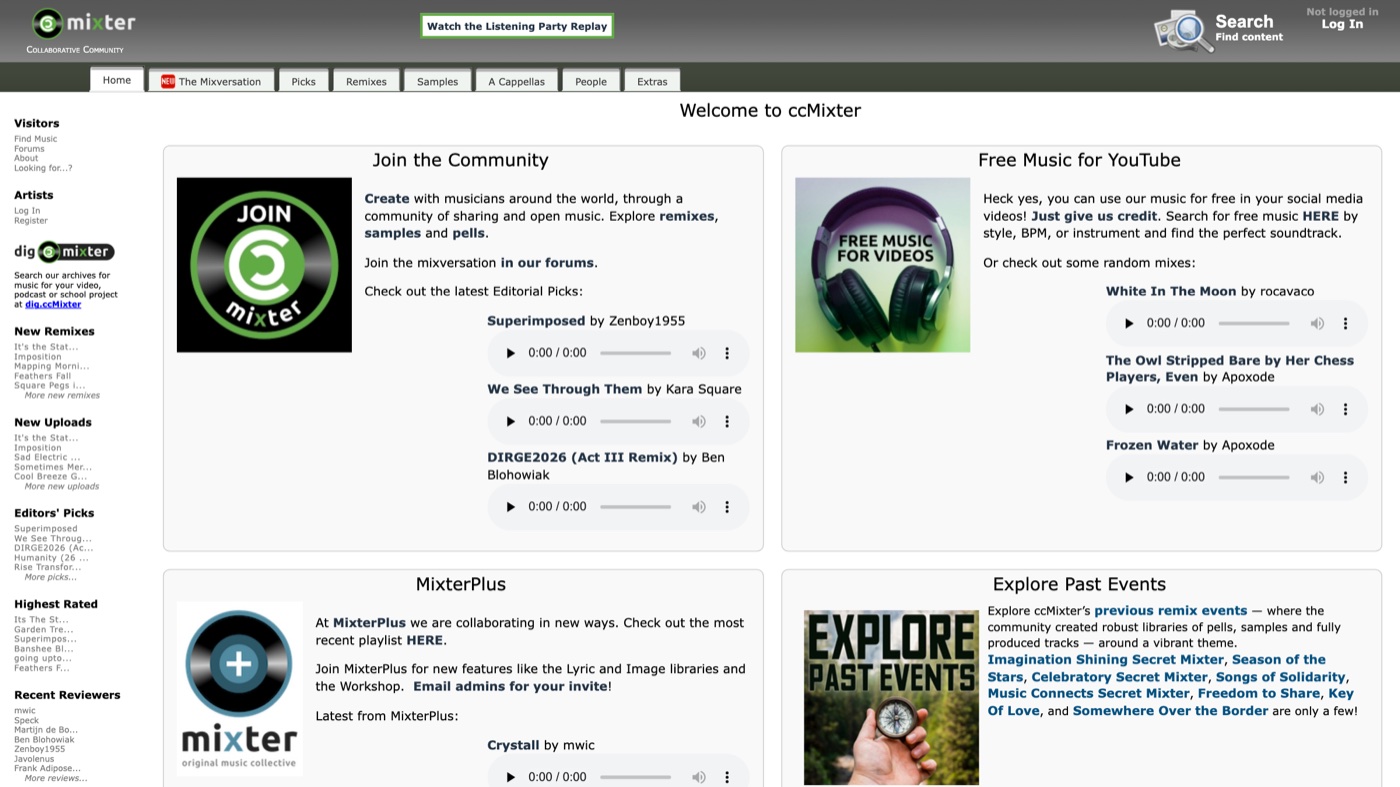The image size is (1400, 787).
Task: Open more options for DIRGE2026 player
Action: [x=727, y=507]
